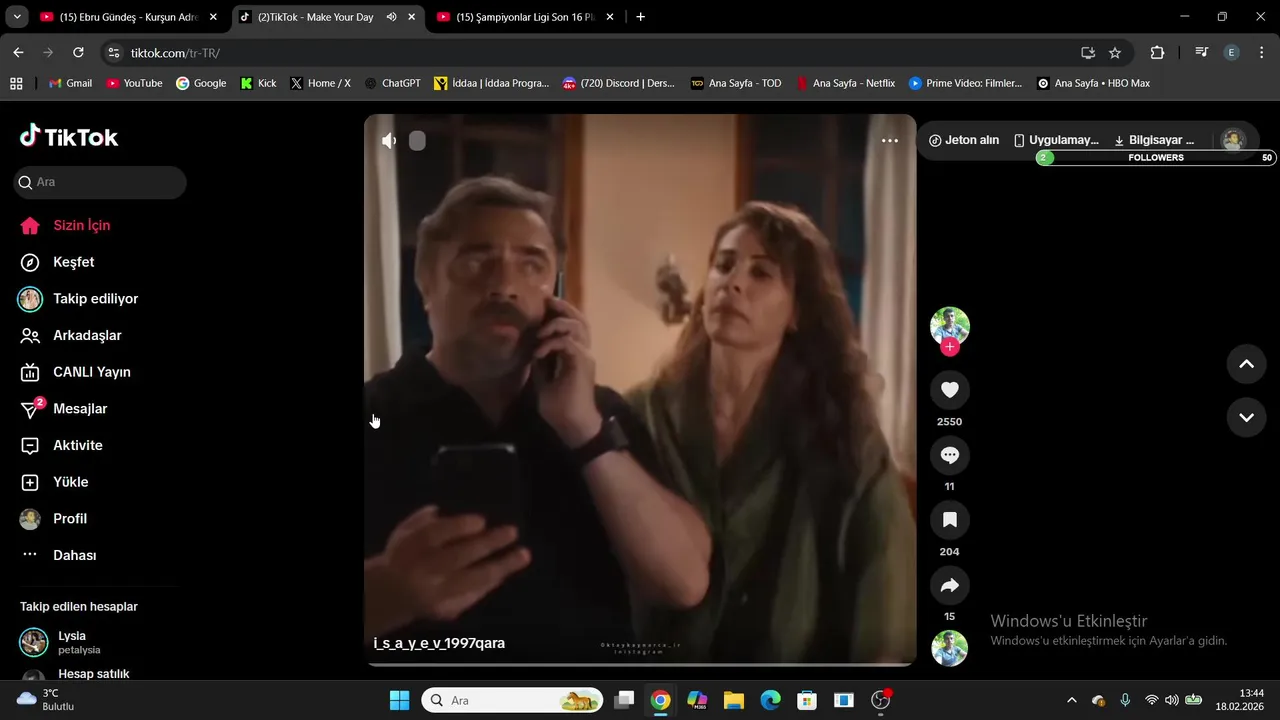
Task: Share the video with arrow icon
Action: 950,585
